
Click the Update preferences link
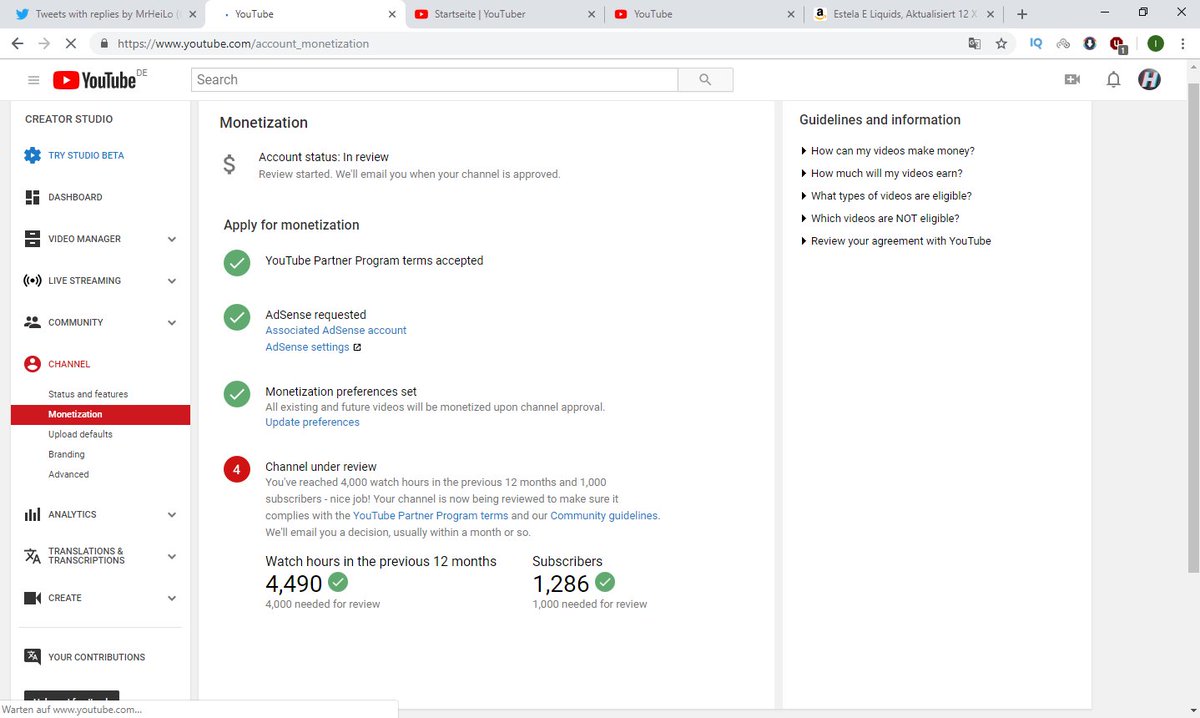point(312,422)
